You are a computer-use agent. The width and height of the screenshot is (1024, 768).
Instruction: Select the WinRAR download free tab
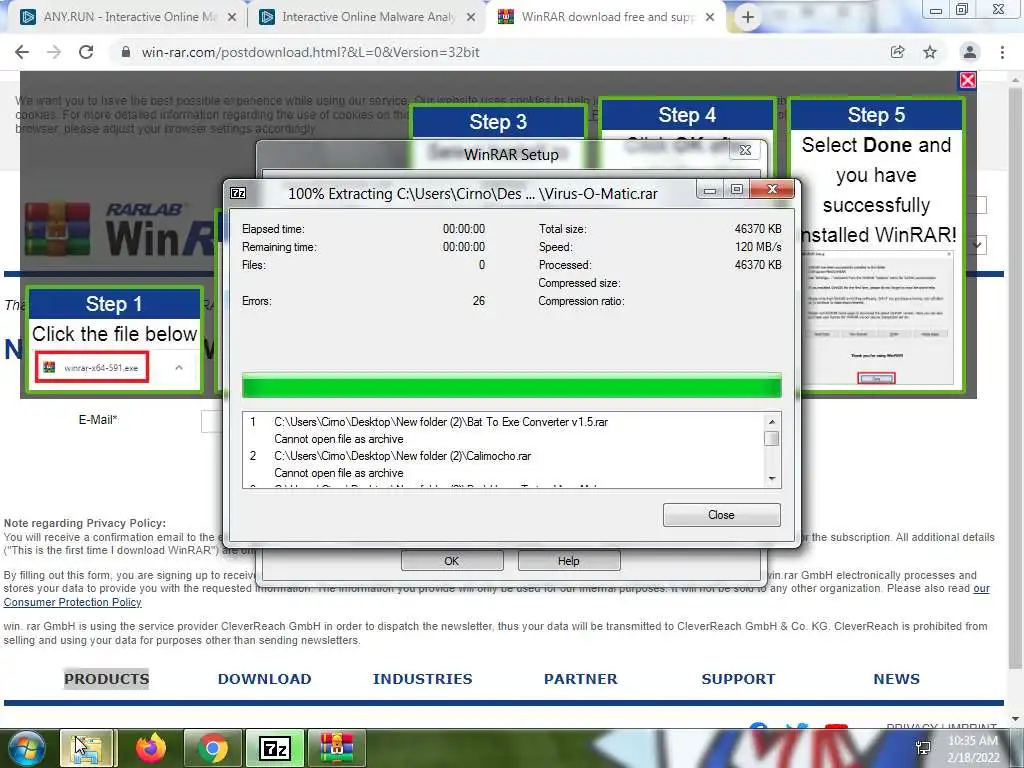tap(606, 17)
